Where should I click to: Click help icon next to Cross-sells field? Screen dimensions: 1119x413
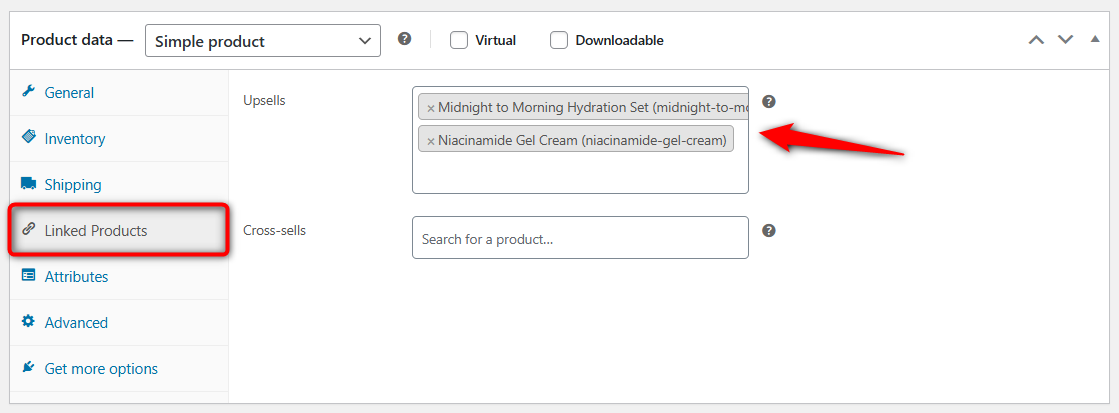click(769, 231)
